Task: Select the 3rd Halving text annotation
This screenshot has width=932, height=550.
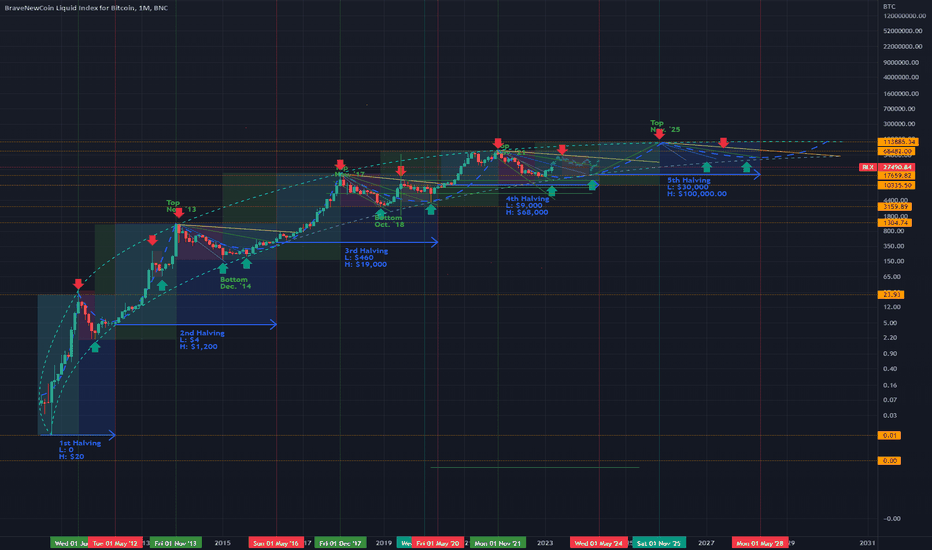Action: [x=366, y=257]
